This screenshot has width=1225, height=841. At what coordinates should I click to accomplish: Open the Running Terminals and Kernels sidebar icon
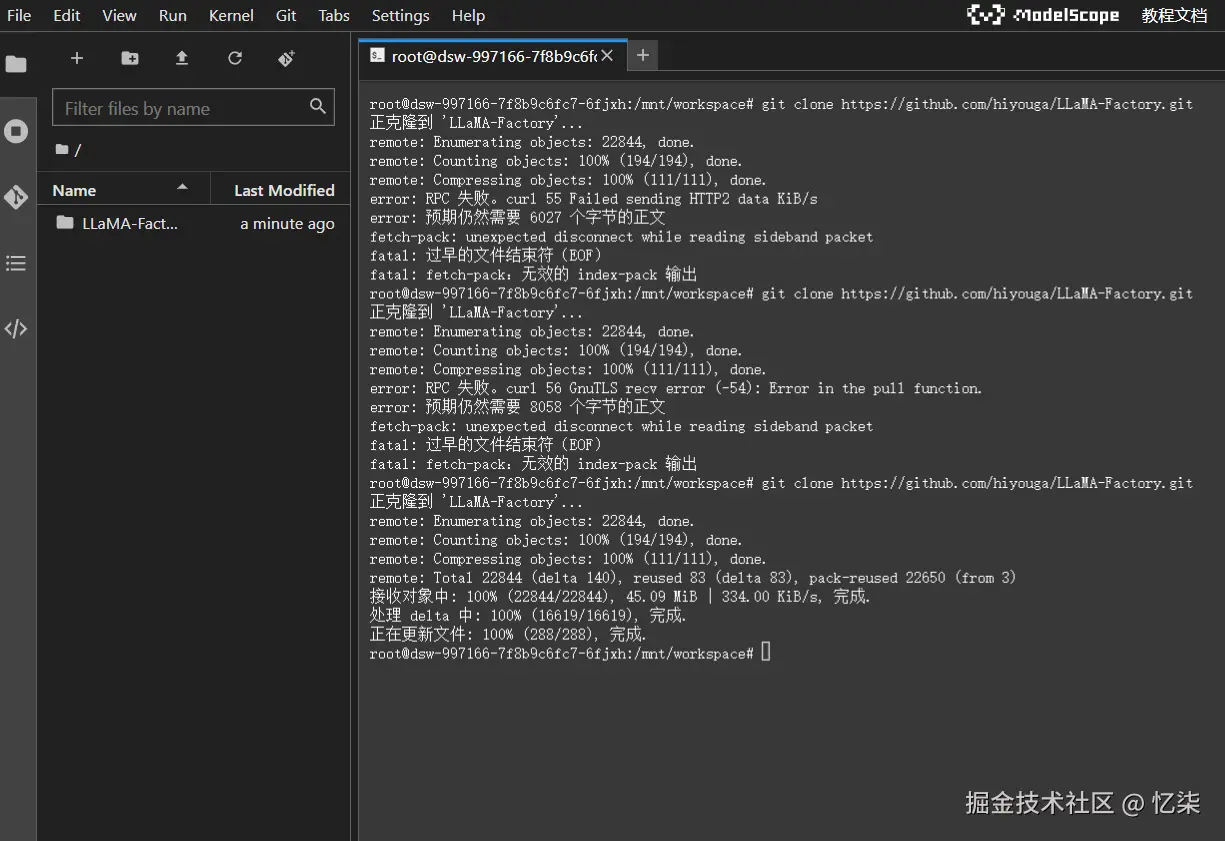pyautogui.click(x=16, y=131)
